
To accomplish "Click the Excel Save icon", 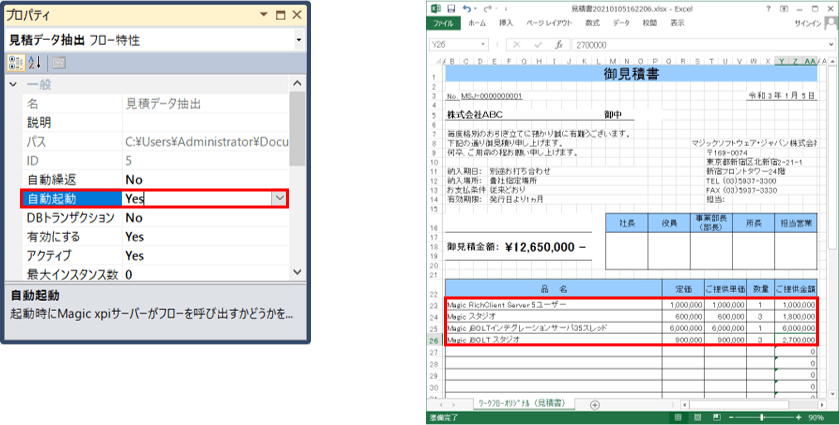I will pos(452,8).
